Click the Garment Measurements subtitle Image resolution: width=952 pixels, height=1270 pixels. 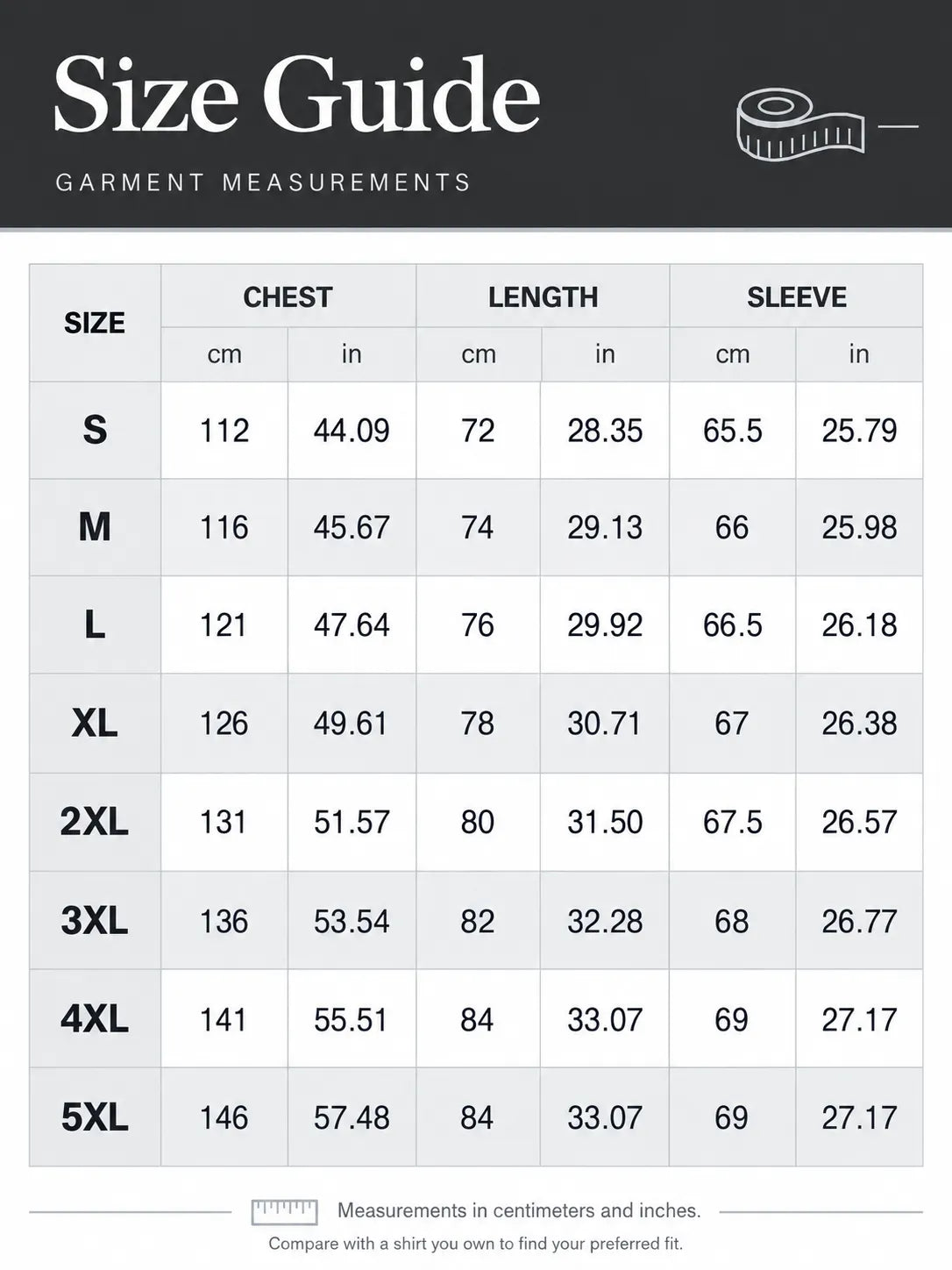click(264, 182)
